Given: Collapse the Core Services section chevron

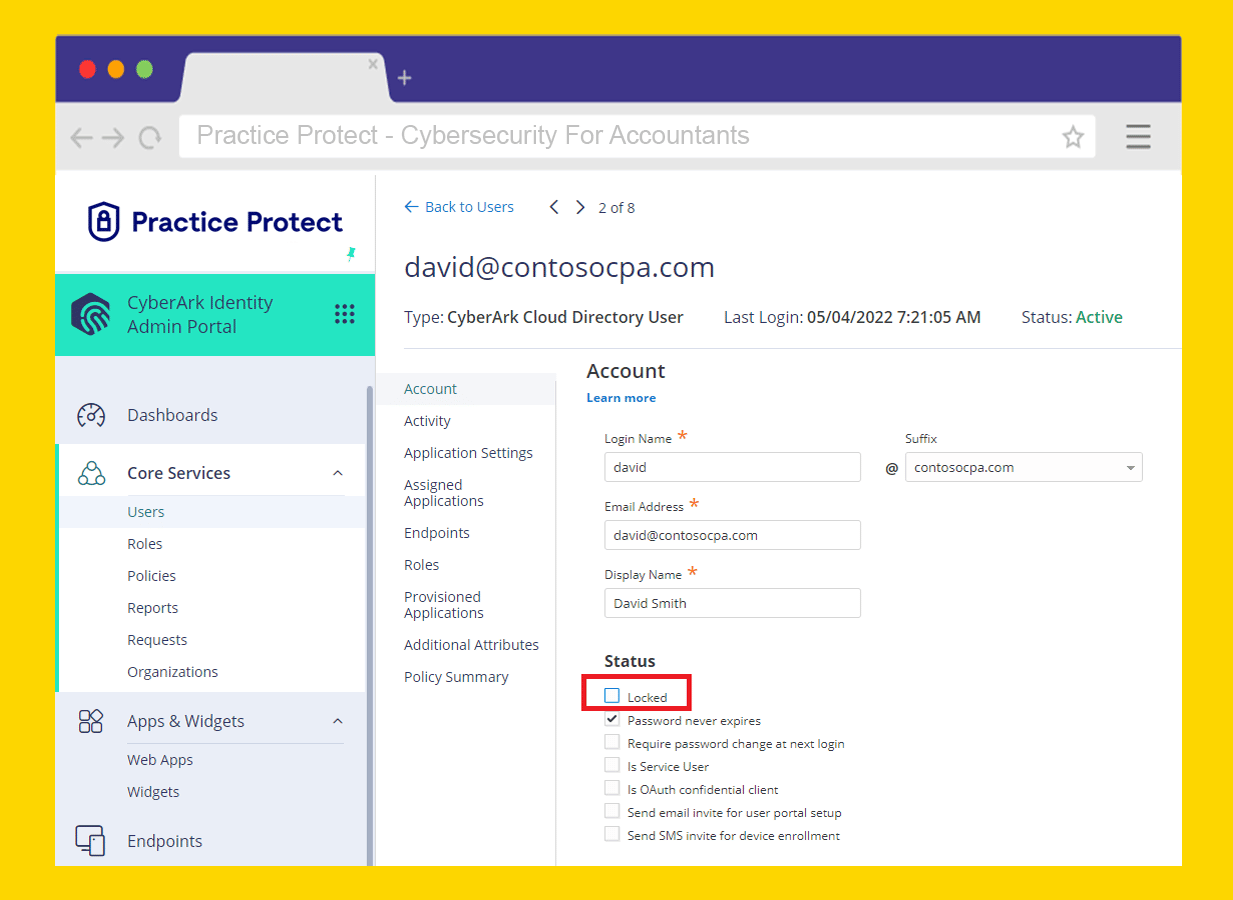Looking at the screenshot, I should pyautogui.click(x=338, y=473).
